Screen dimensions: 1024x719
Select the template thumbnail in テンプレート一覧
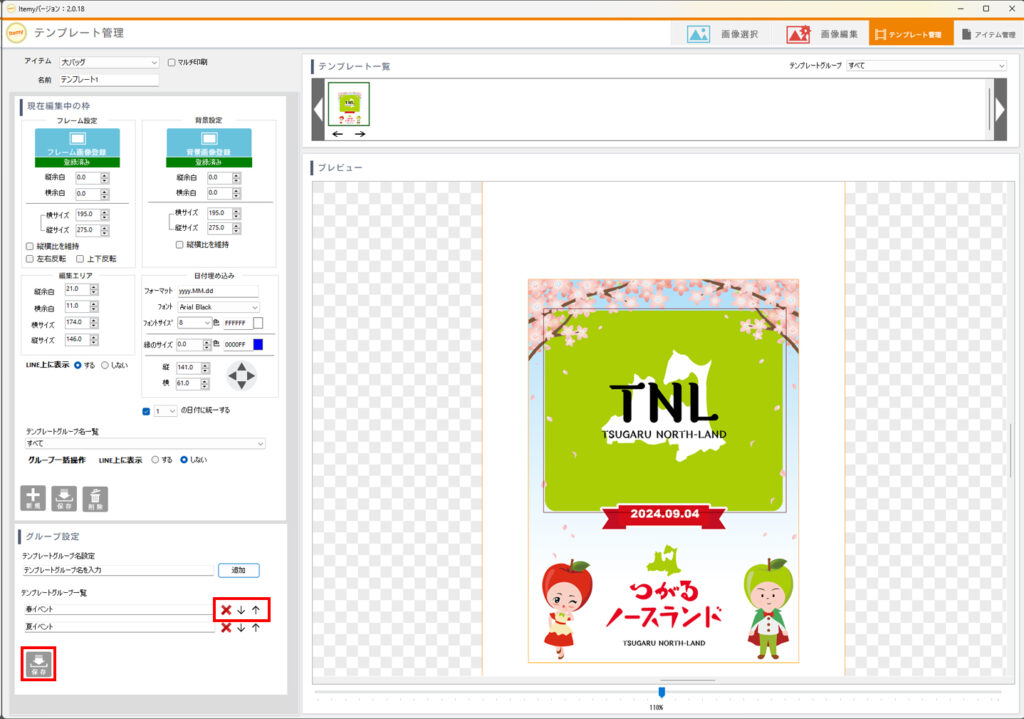[x=349, y=103]
